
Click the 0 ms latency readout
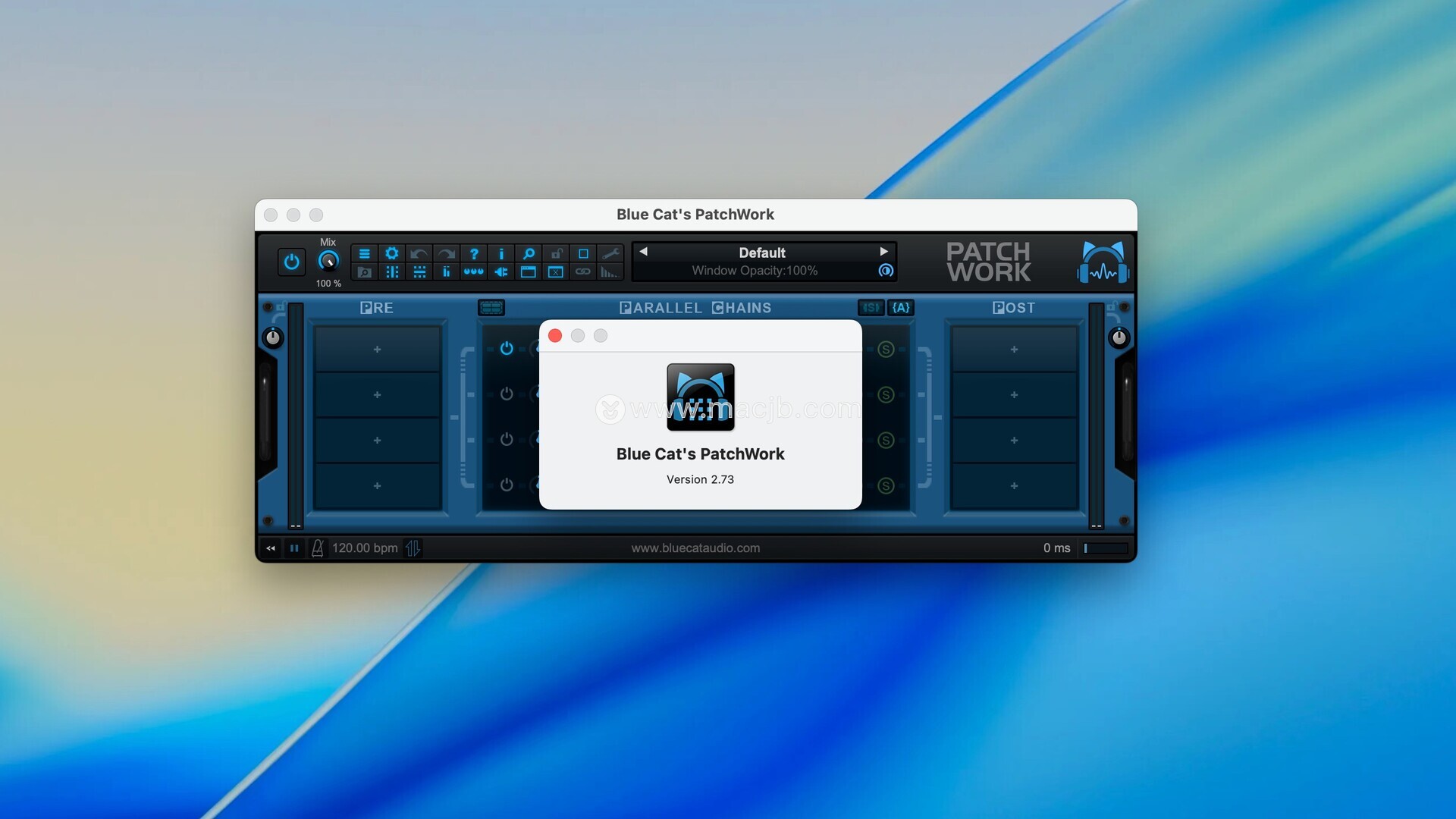click(x=1056, y=548)
